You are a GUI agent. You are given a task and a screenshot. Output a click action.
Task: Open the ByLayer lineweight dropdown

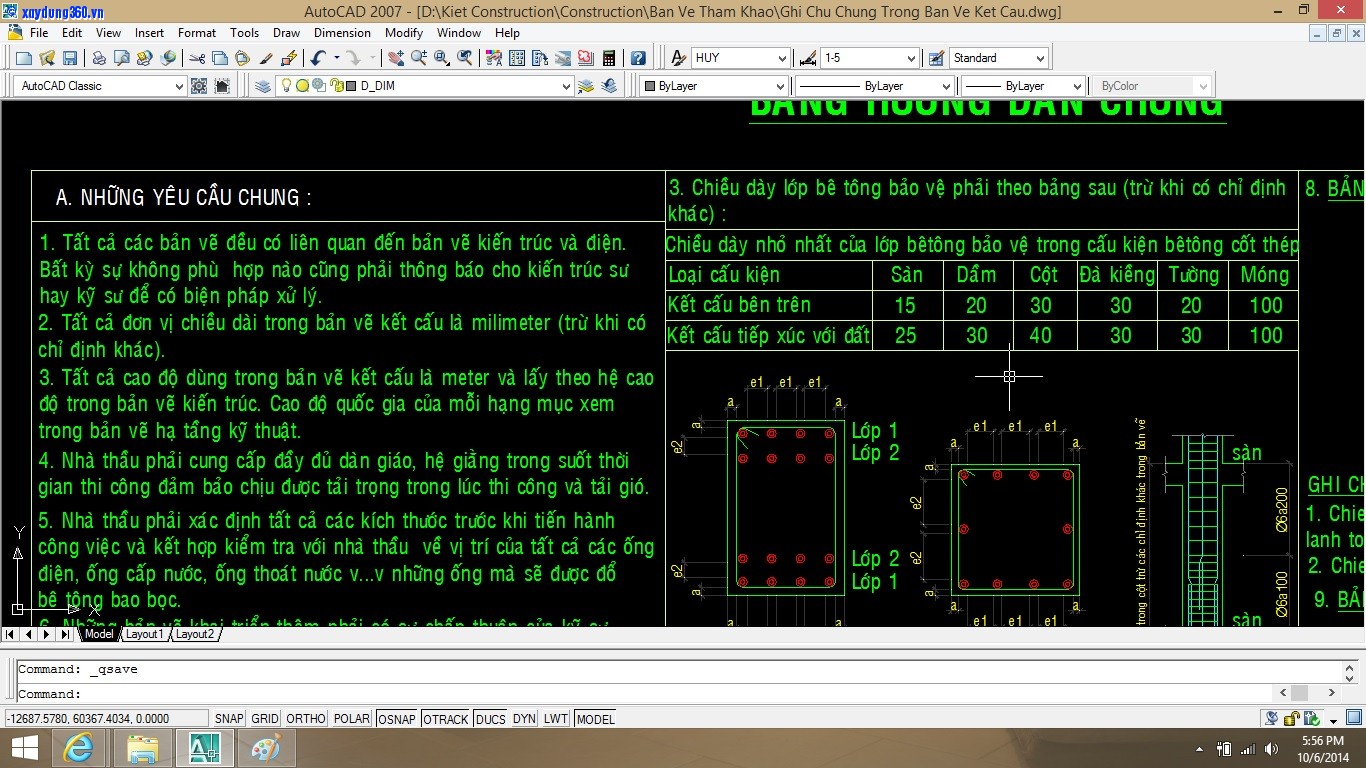1076,86
